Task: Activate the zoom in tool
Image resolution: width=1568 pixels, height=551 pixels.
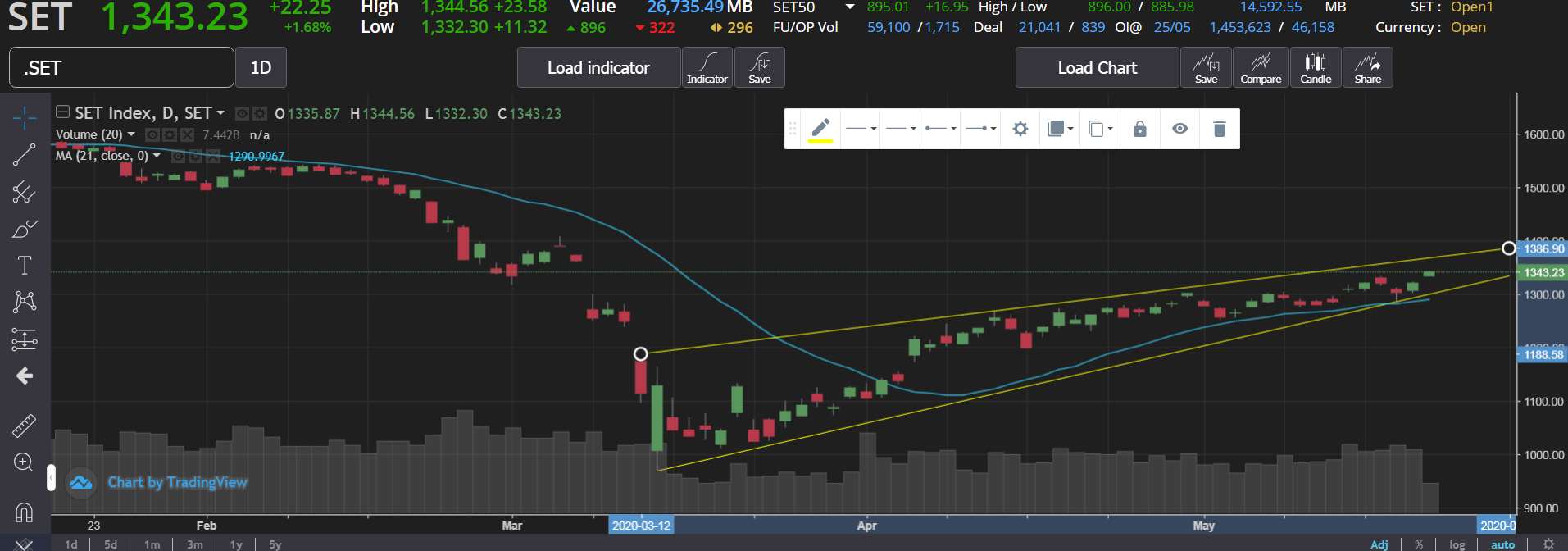Action: [x=25, y=462]
